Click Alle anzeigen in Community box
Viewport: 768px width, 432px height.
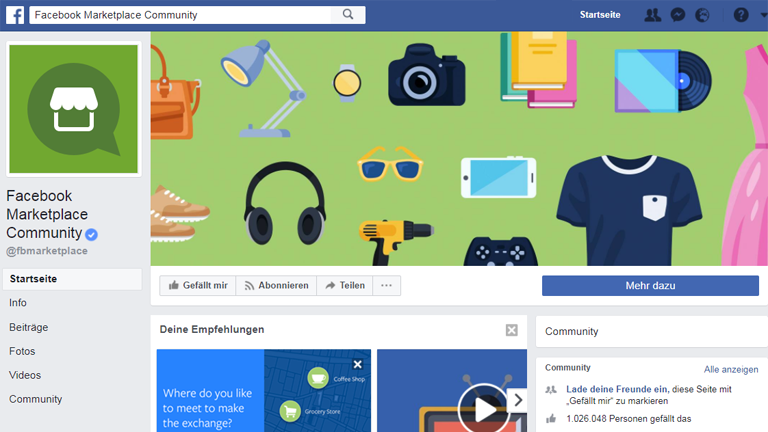(731, 369)
